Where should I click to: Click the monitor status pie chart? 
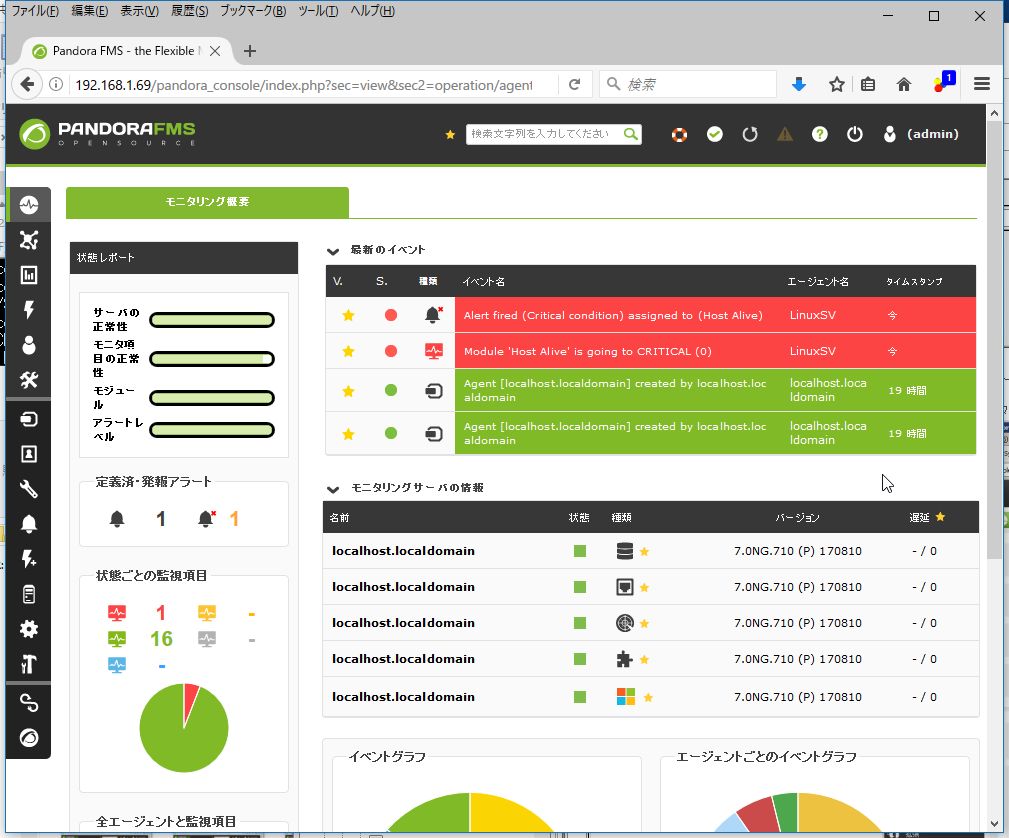coord(184,728)
